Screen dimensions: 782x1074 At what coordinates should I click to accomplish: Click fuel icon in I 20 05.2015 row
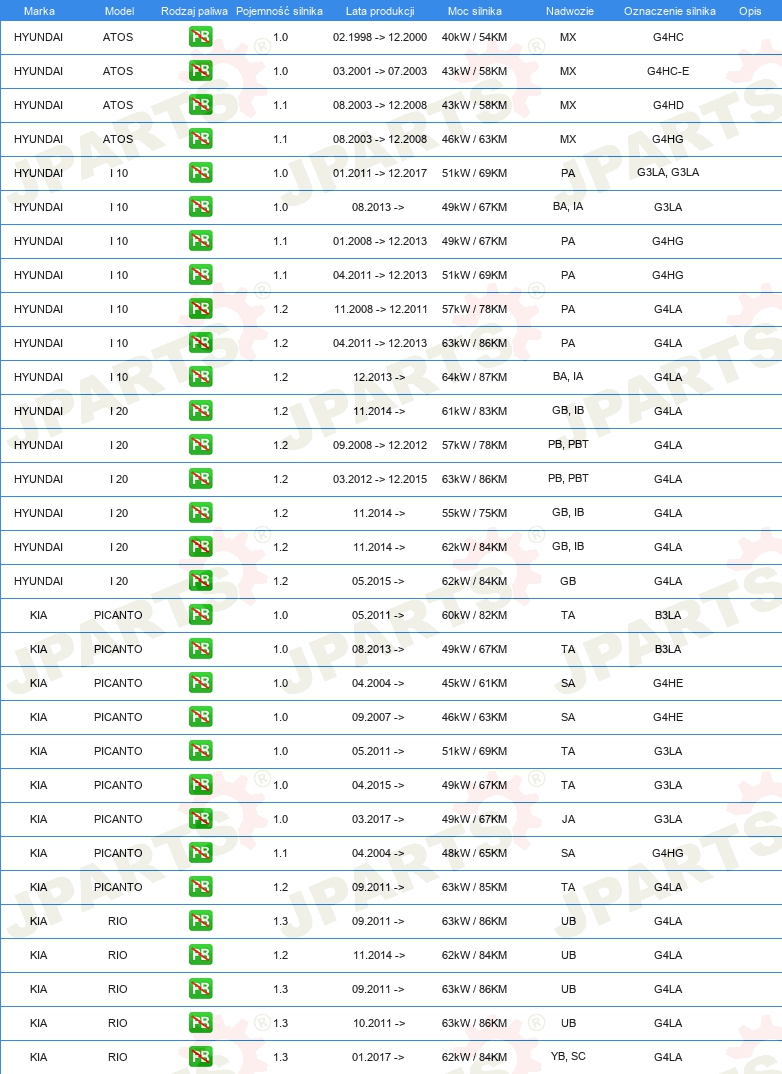tap(201, 581)
